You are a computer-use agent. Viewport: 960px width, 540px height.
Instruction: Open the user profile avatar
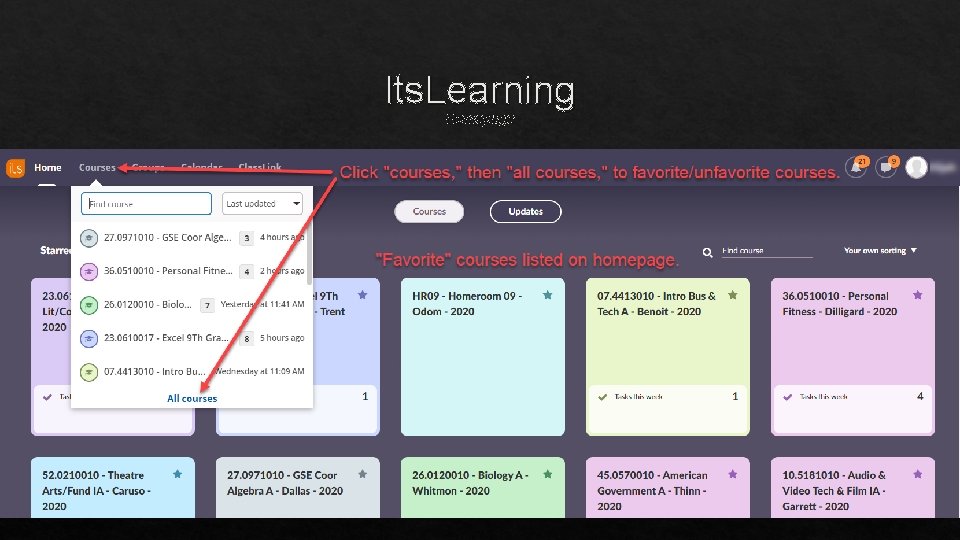point(917,167)
